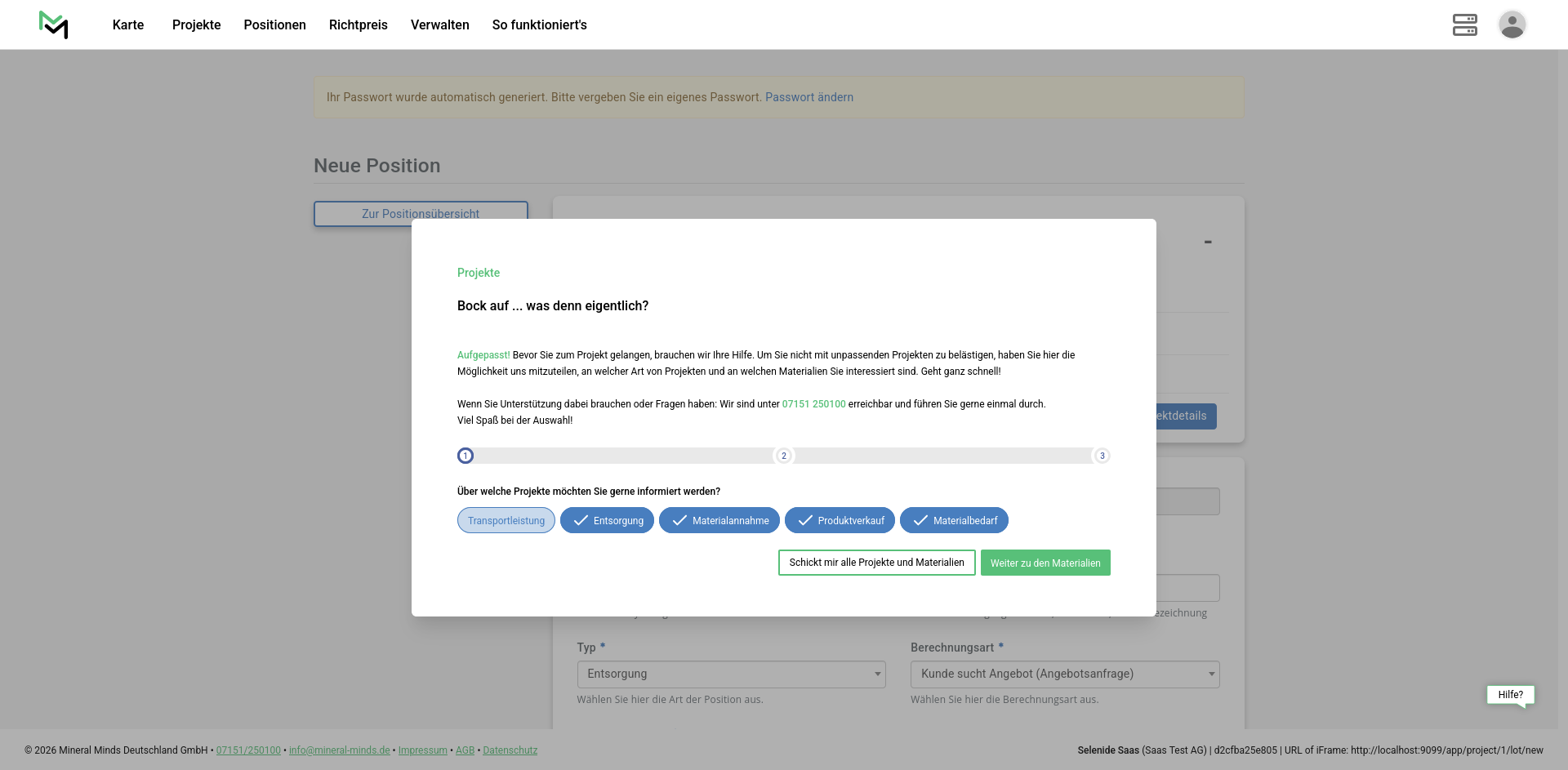Collapse panel with the minus icon

pyautogui.click(x=1207, y=242)
